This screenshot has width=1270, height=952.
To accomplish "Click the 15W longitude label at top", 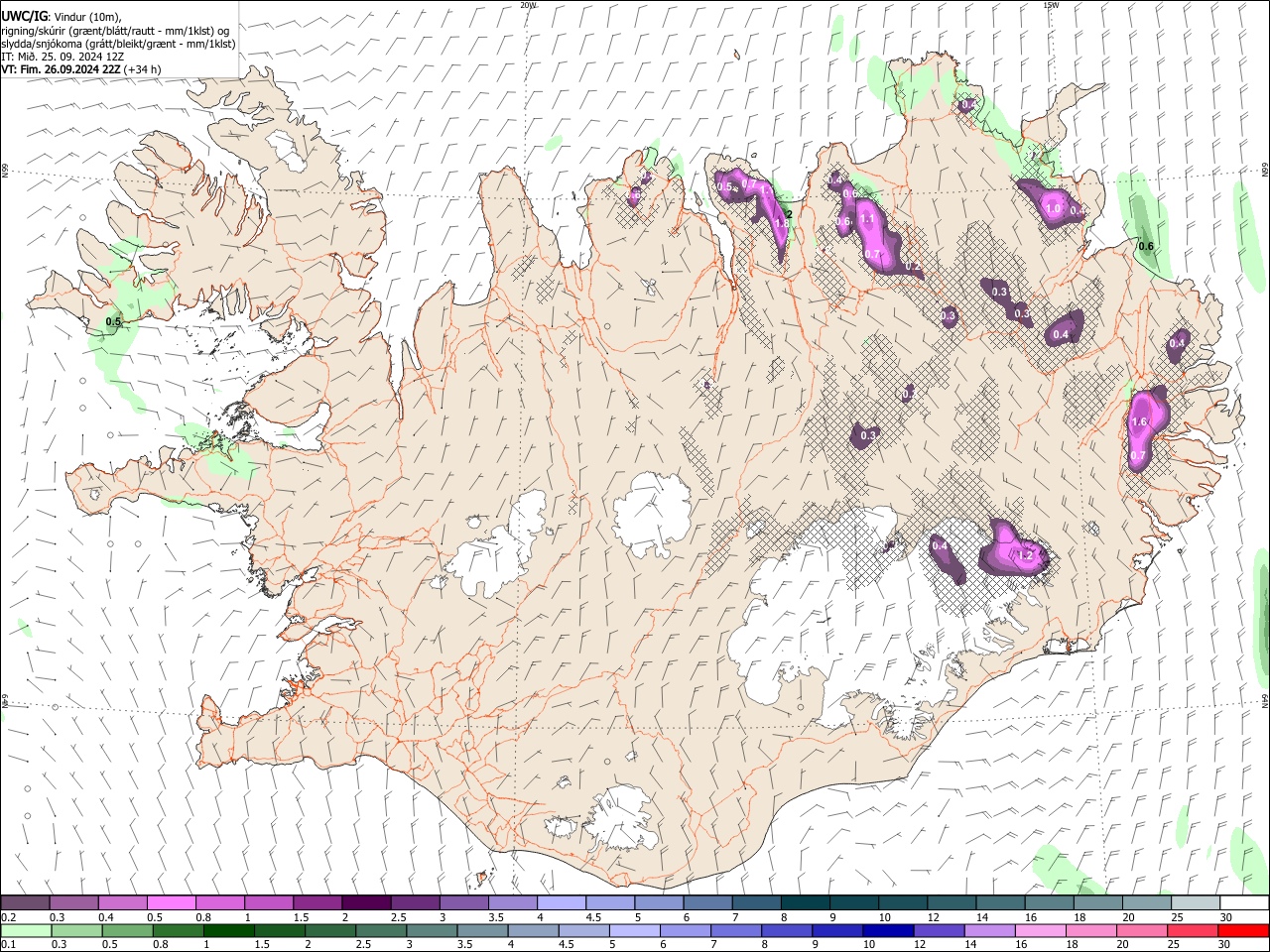I will [1051, 5].
